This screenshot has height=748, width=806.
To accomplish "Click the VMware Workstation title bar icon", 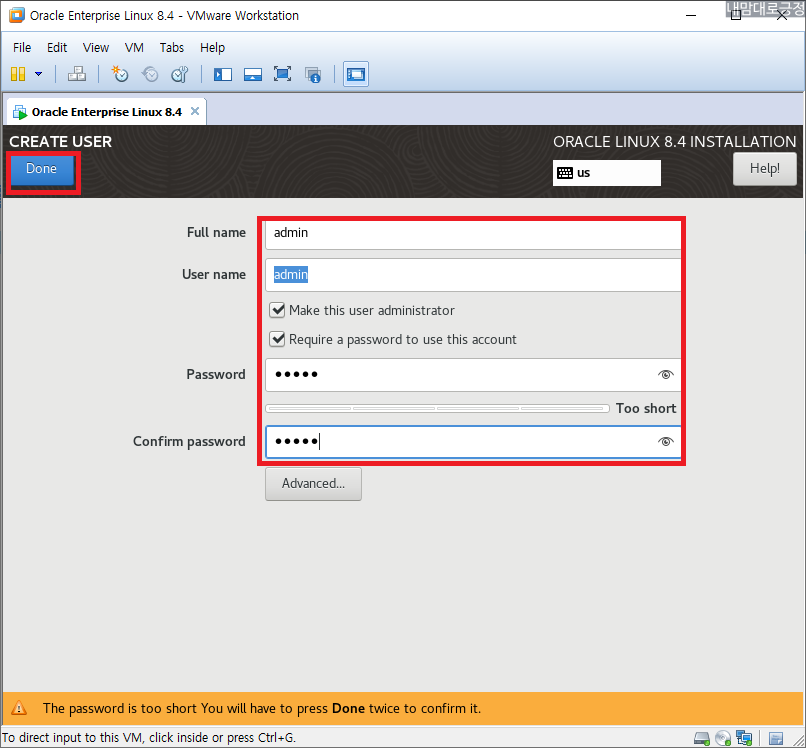I will click(x=16, y=15).
